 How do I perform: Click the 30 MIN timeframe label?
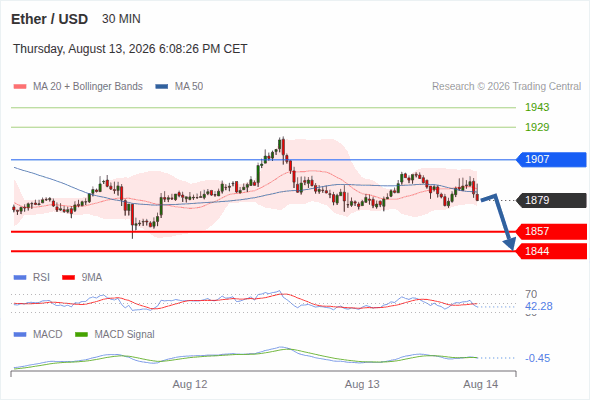[x=121, y=19]
